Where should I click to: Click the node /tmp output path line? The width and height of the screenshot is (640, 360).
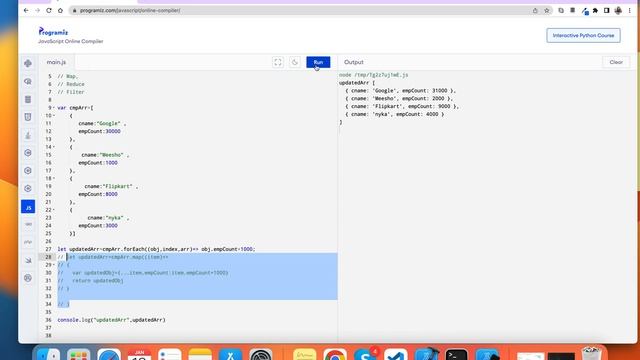pyautogui.click(x=373, y=75)
